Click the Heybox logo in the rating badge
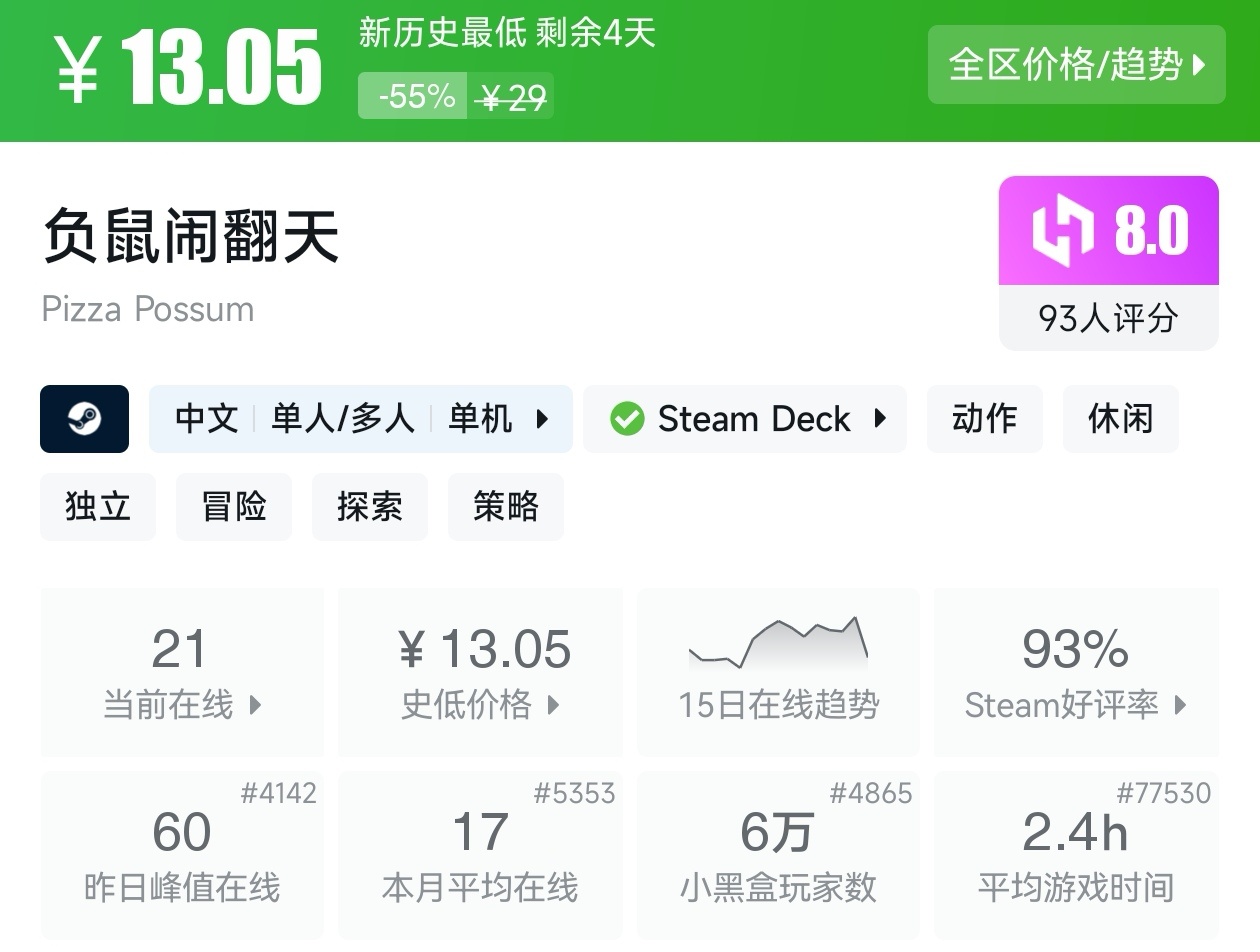The width and height of the screenshot is (1260, 952). (x=1063, y=231)
